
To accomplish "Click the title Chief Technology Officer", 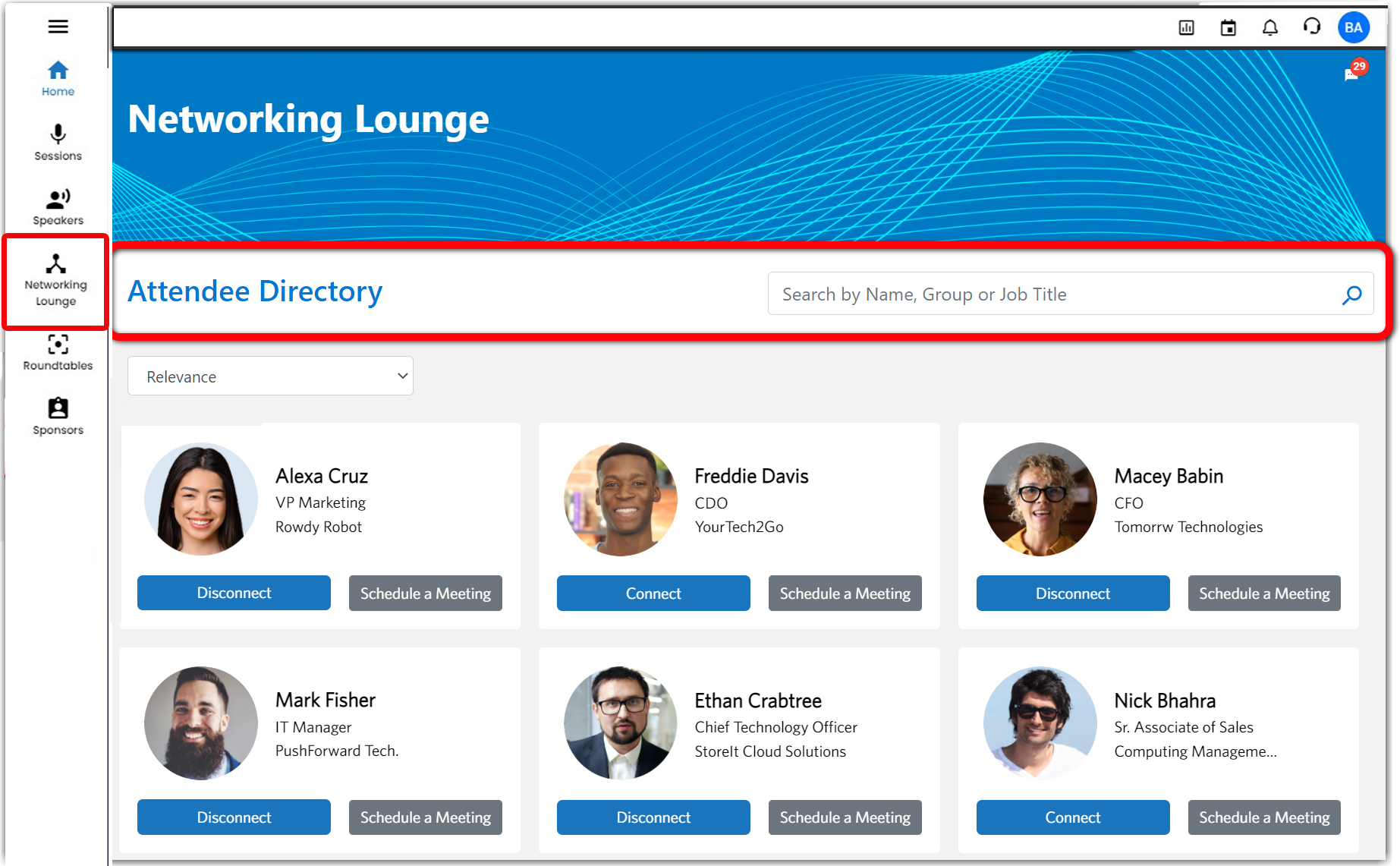I will click(776, 727).
